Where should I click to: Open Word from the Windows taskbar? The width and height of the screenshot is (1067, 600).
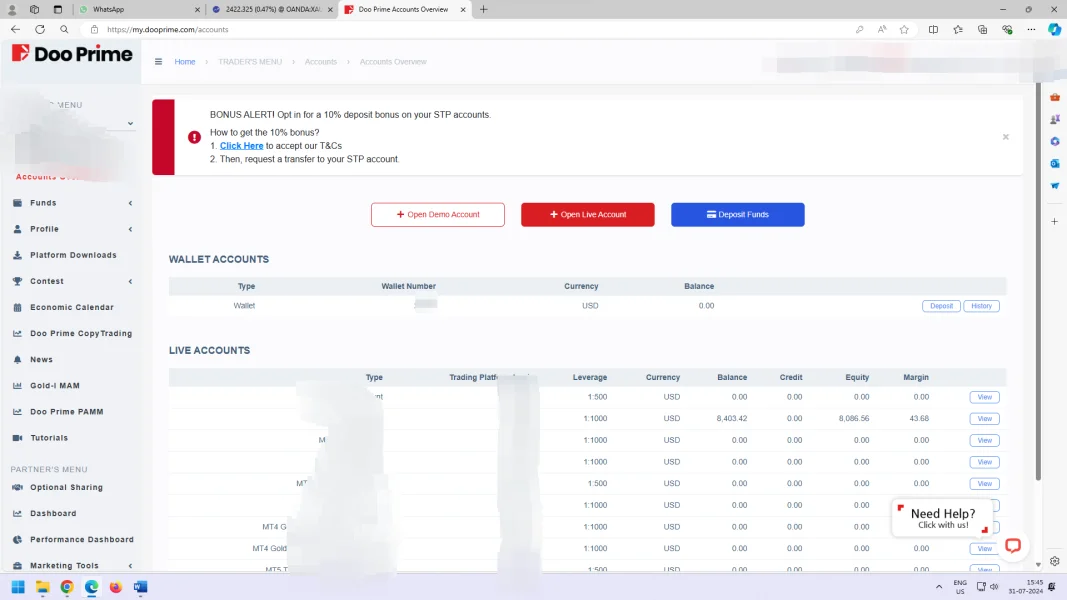pos(140,587)
